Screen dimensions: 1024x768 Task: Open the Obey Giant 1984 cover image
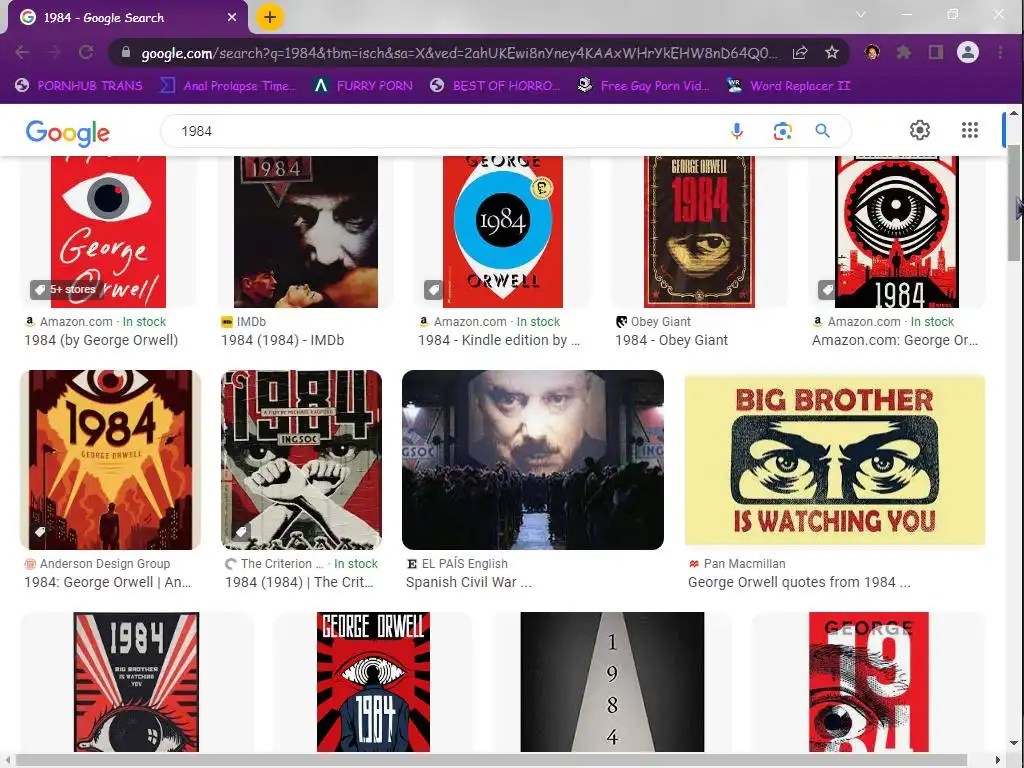pos(699,232)
